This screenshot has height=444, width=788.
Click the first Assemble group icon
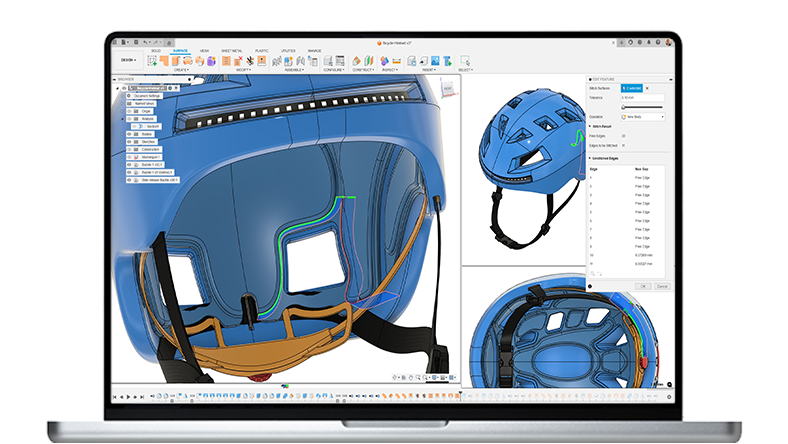click(276, 61)
